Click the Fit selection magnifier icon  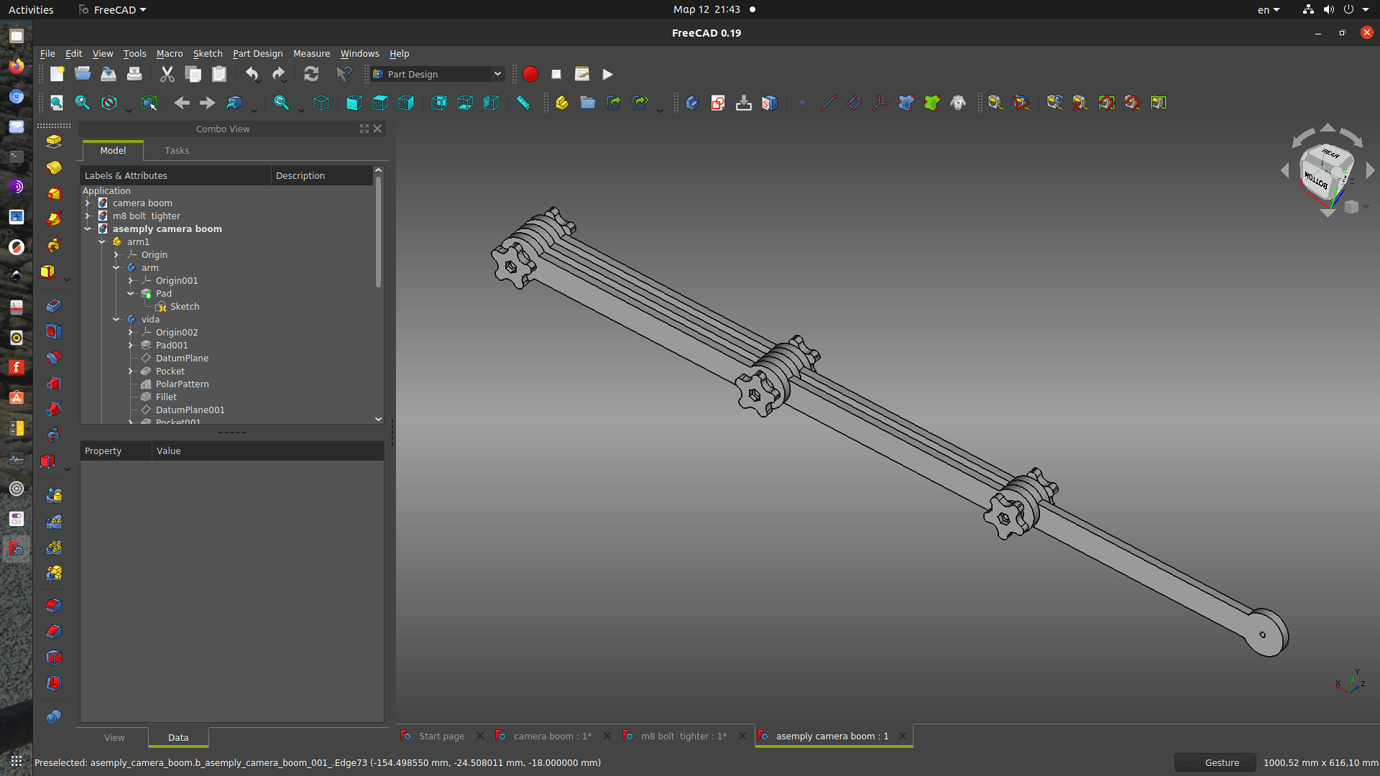coord(83,102)
